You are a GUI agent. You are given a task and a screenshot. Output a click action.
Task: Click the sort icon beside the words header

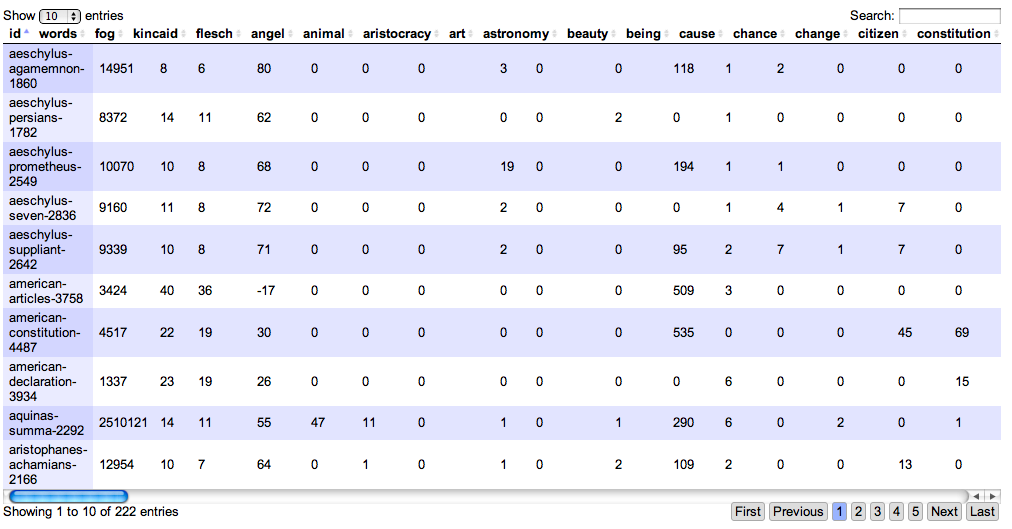tap(83, 34)
